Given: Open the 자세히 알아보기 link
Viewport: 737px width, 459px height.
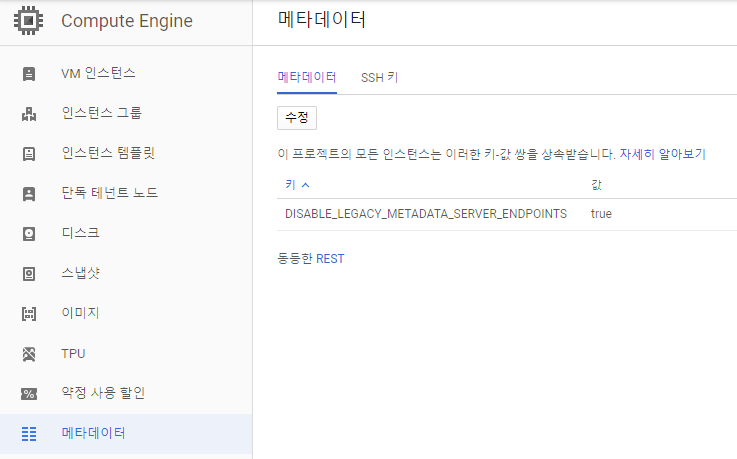Looking at the screenshot, I should 663,154.
